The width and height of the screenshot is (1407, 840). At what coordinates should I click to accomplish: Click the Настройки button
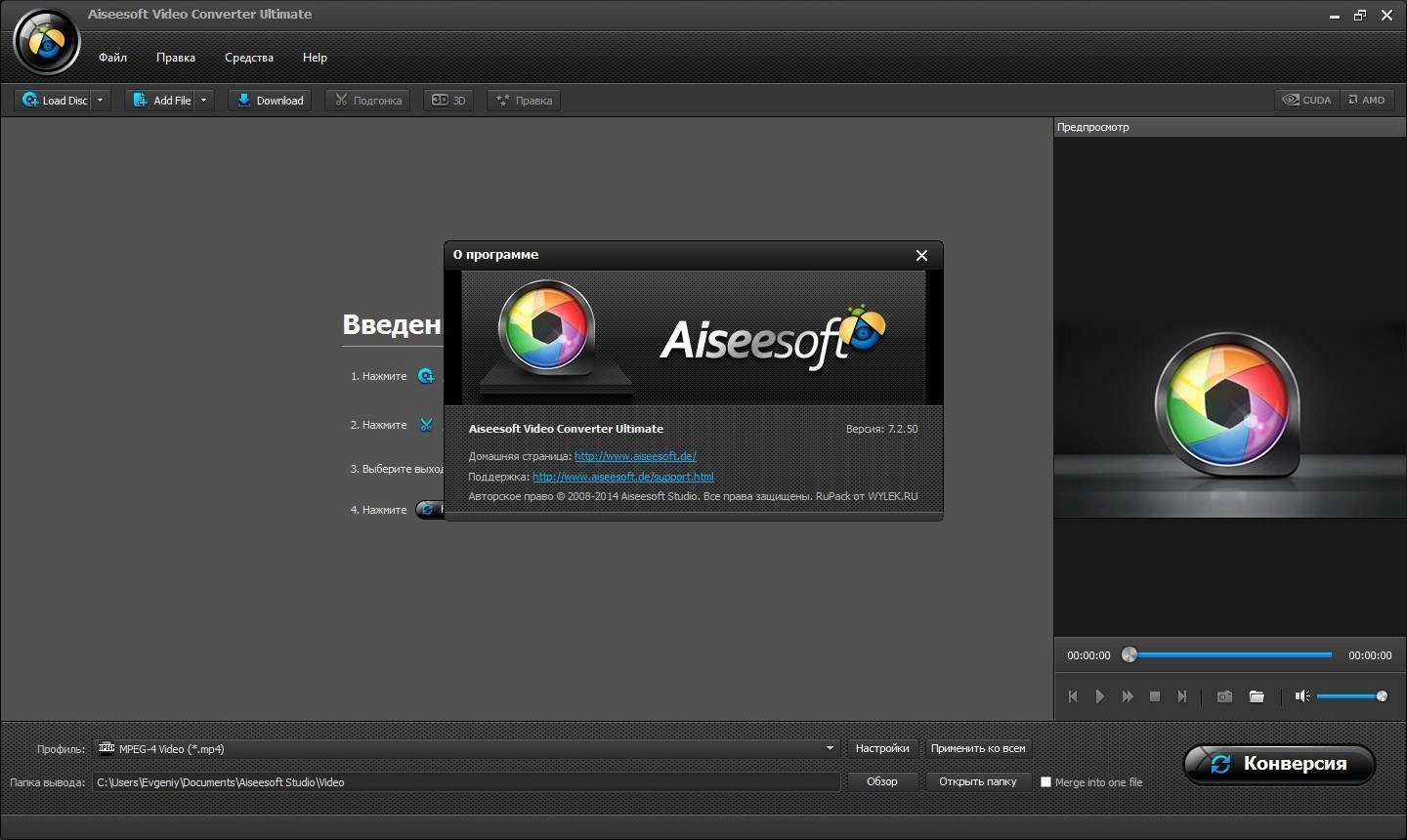click(x=882, y=748)
